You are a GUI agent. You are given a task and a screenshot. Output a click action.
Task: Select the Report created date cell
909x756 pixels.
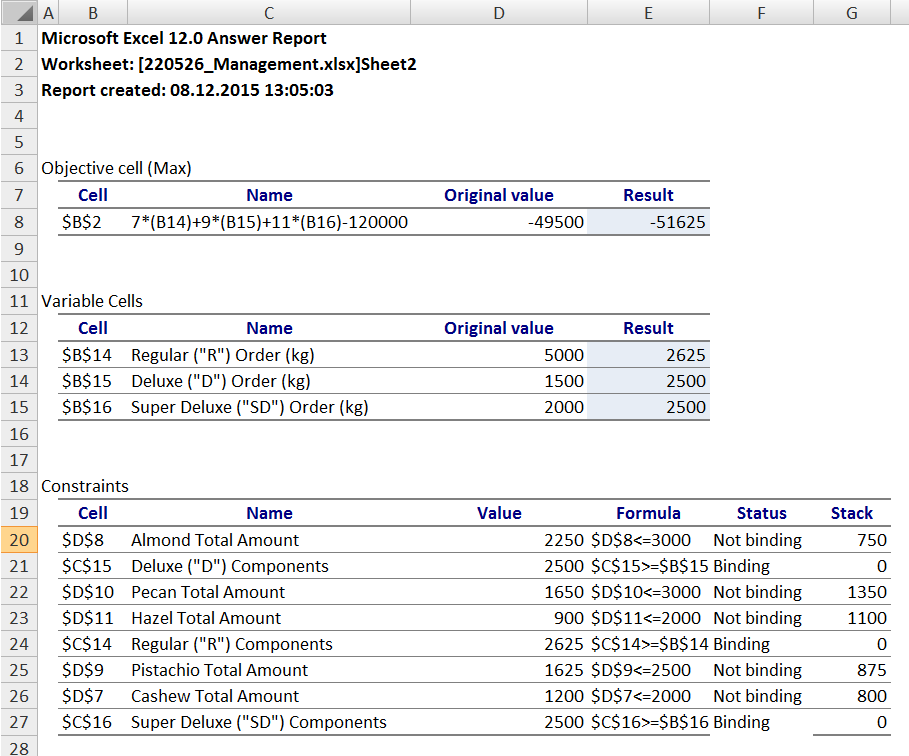(187, 91)
